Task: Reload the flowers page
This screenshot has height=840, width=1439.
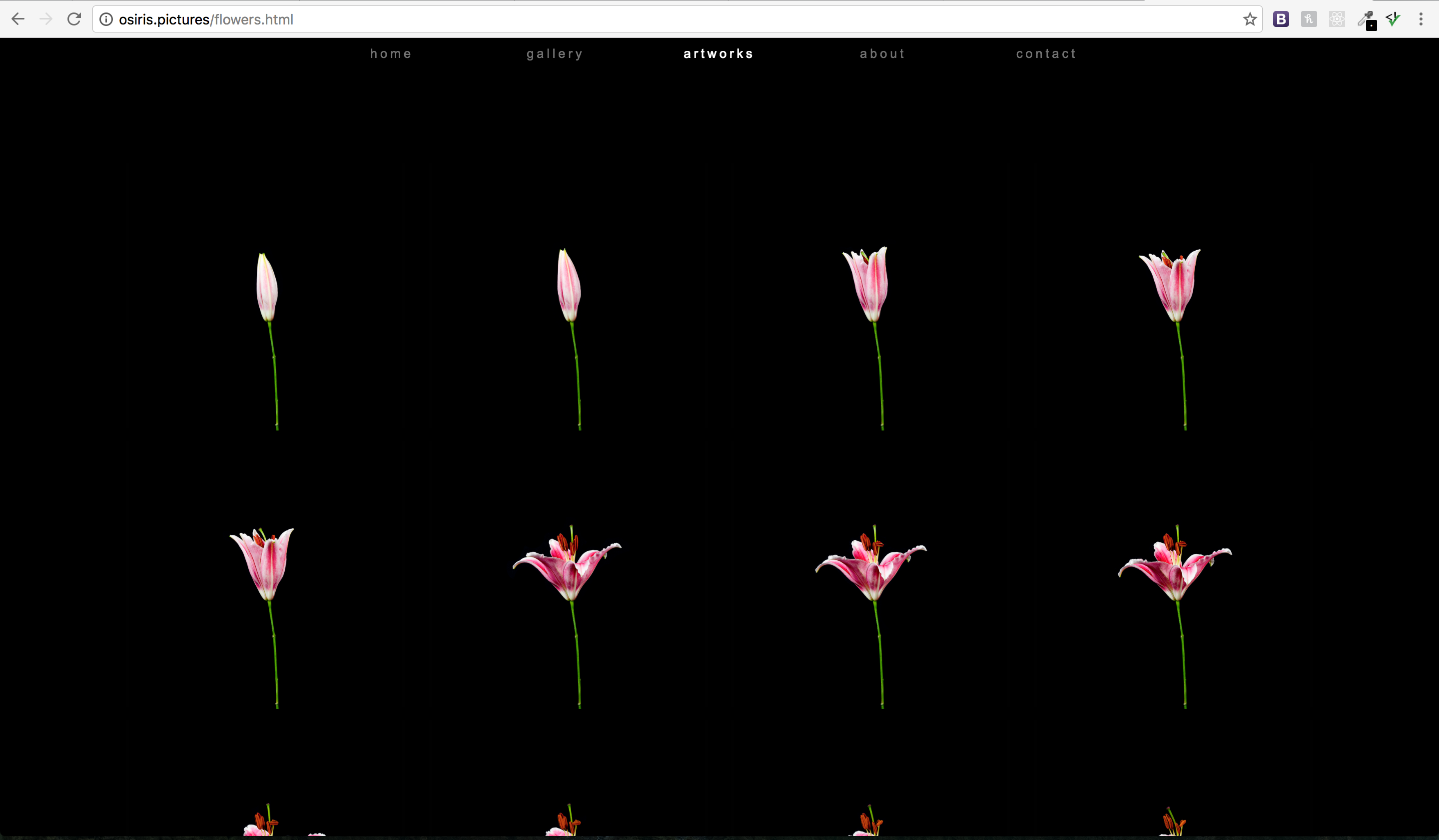Action: coord(74,19)
